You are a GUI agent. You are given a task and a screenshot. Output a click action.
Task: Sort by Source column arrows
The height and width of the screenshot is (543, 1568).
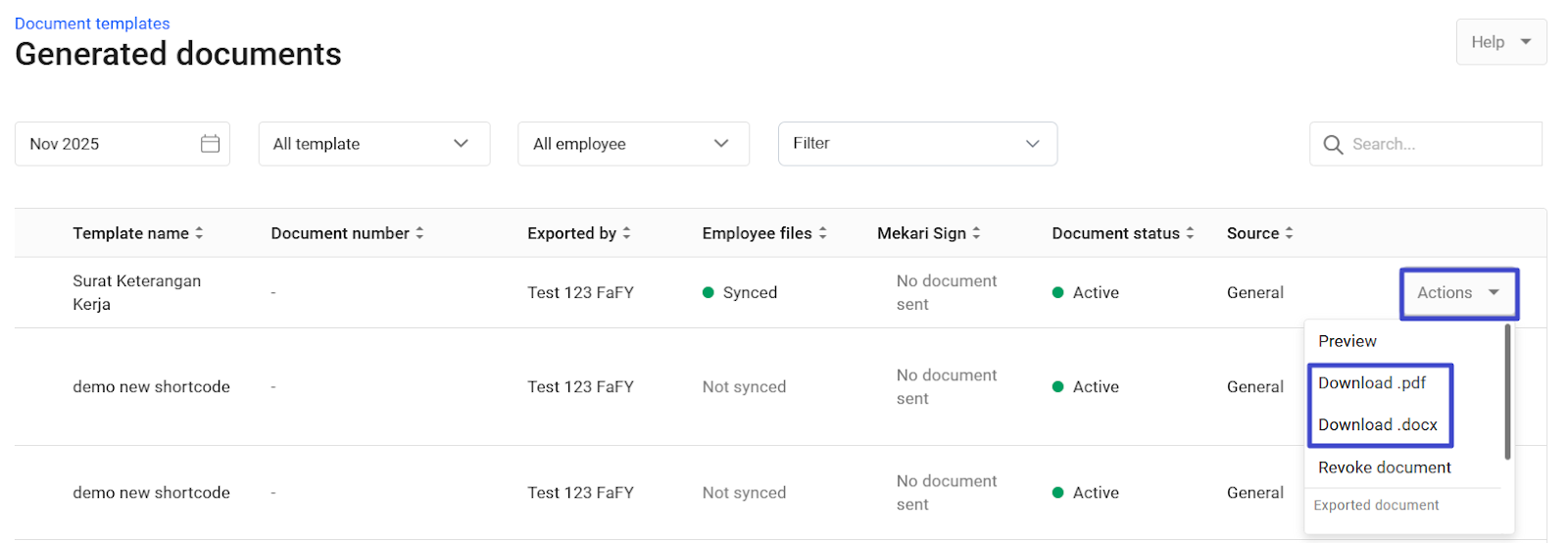coord(1289,233)
